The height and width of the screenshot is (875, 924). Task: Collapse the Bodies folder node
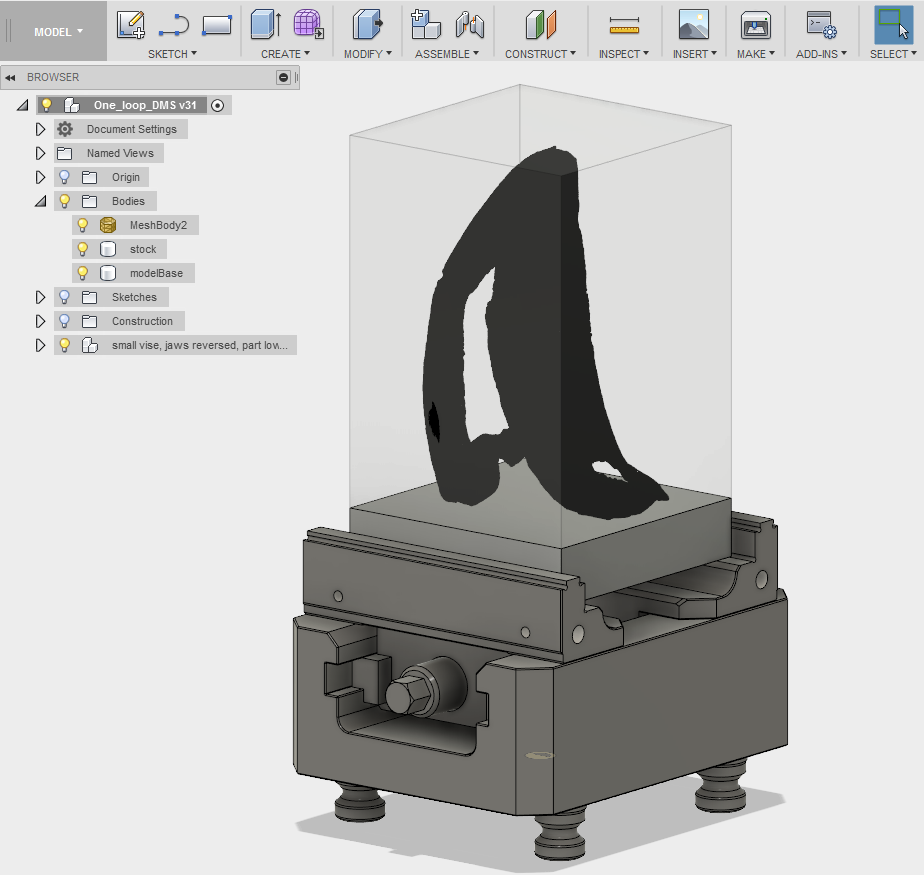pos(40,202)
